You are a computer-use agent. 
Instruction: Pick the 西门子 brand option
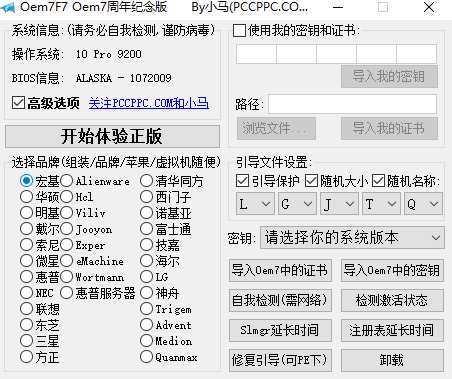click(x=146, y=197)
